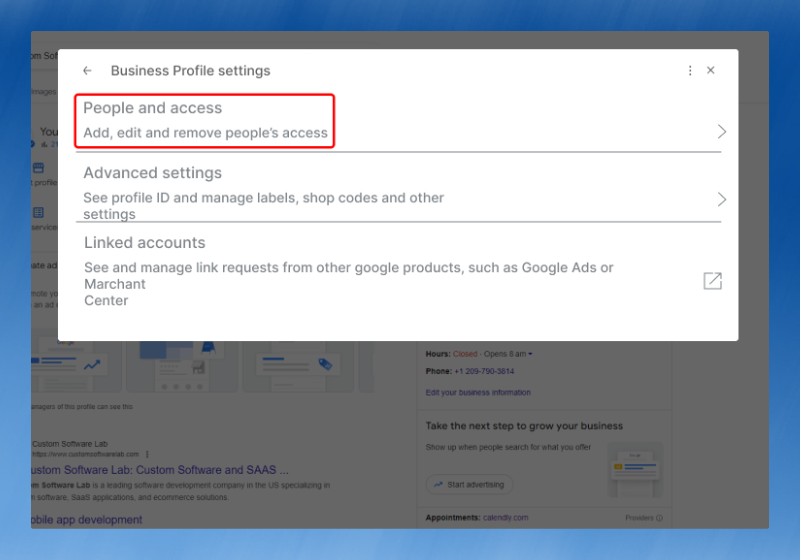Close the Business Profile settings dialog
Image resolution: width=800 pixels, height=560 pixels.
(x=710, y=70)
